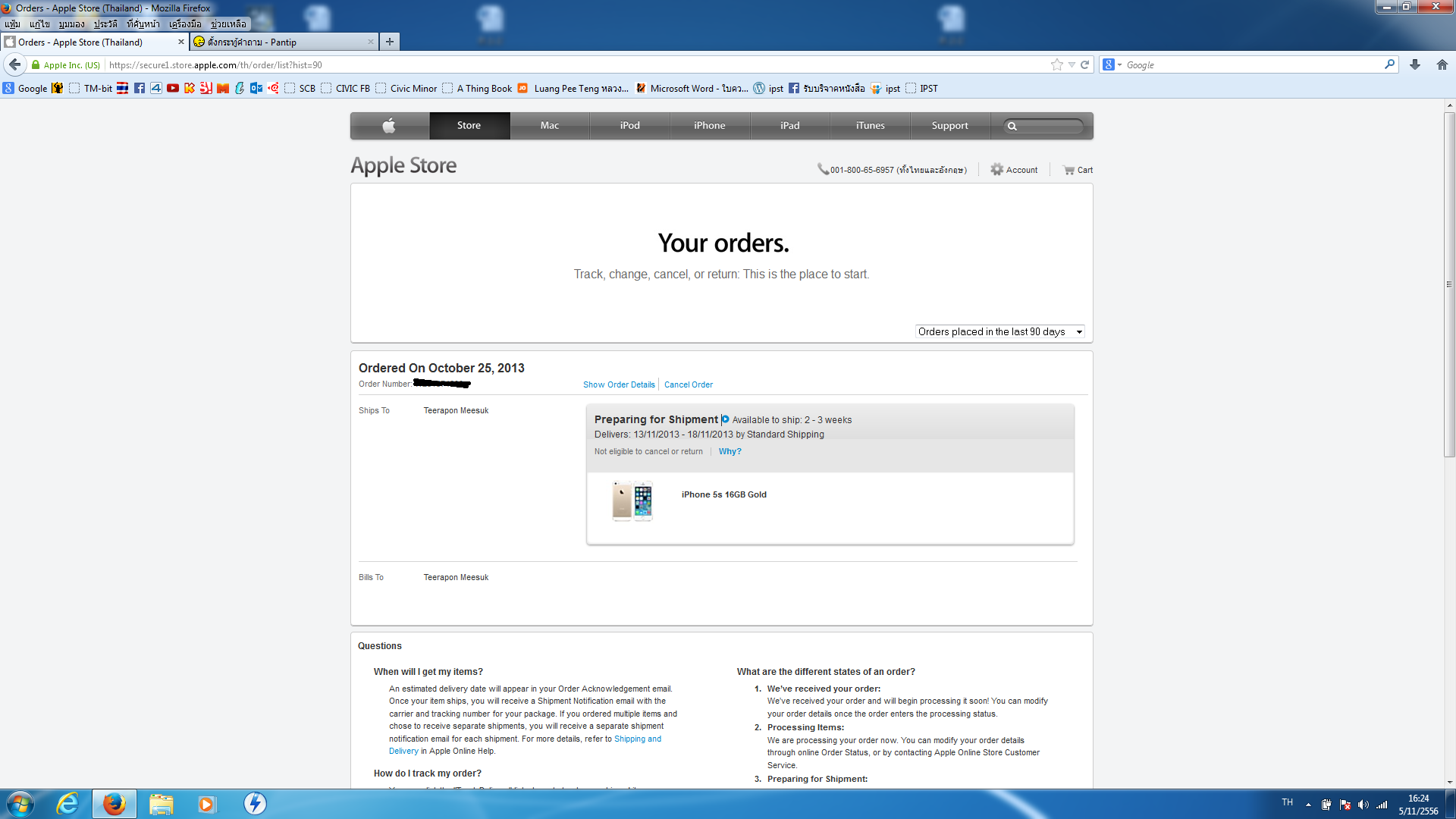Launch Internet Explorer from the taskbar
Screen dimensions: 1456x819
click(68, 804)
